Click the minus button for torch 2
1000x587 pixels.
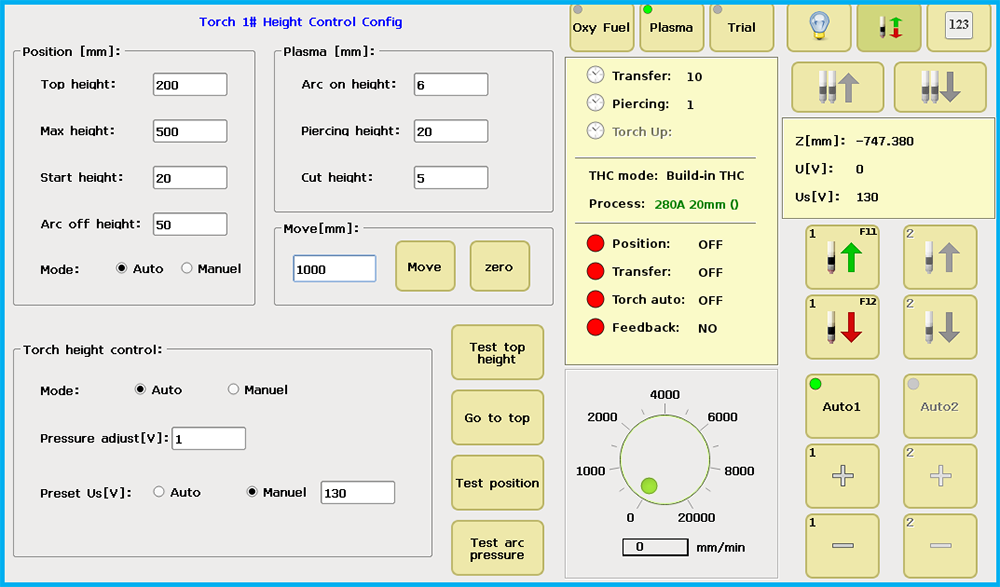[940, 546]
